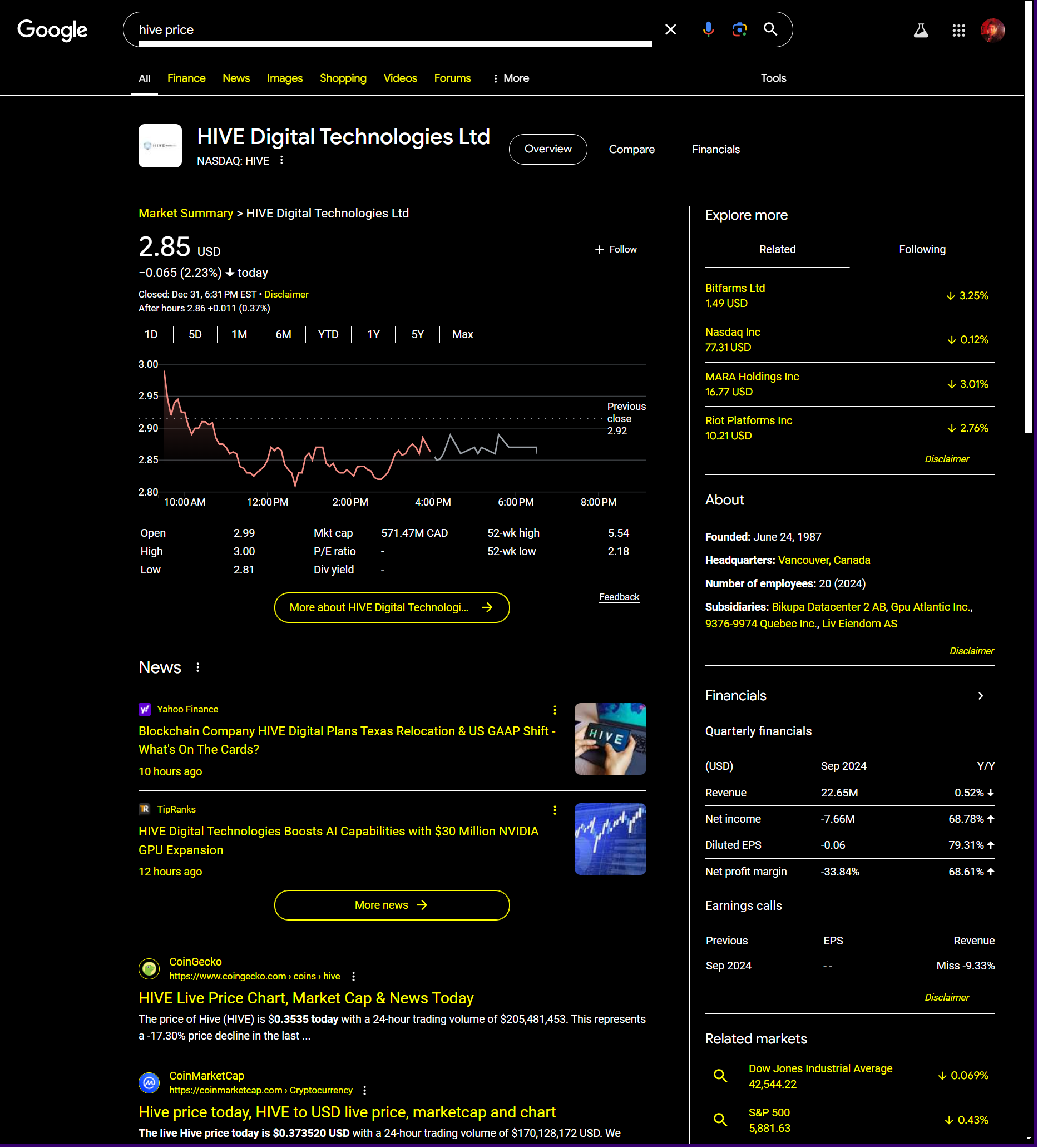Select the 1D chart range
Screen dimensions: 1038x1148
(151, 334)
